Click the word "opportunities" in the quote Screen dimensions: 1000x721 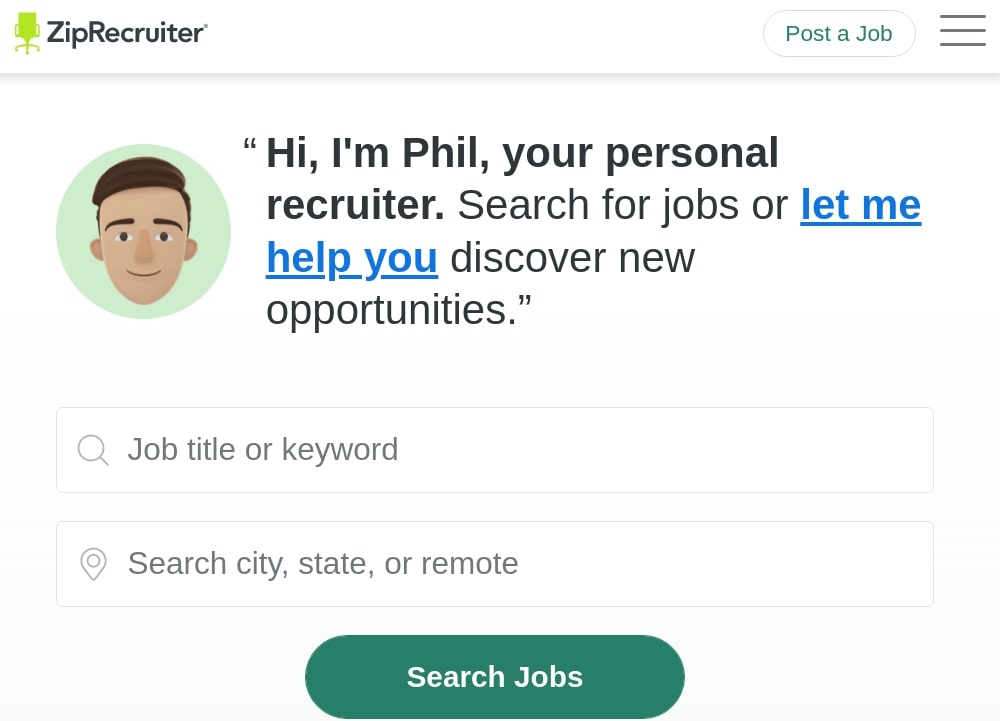(x=390, y=310)
